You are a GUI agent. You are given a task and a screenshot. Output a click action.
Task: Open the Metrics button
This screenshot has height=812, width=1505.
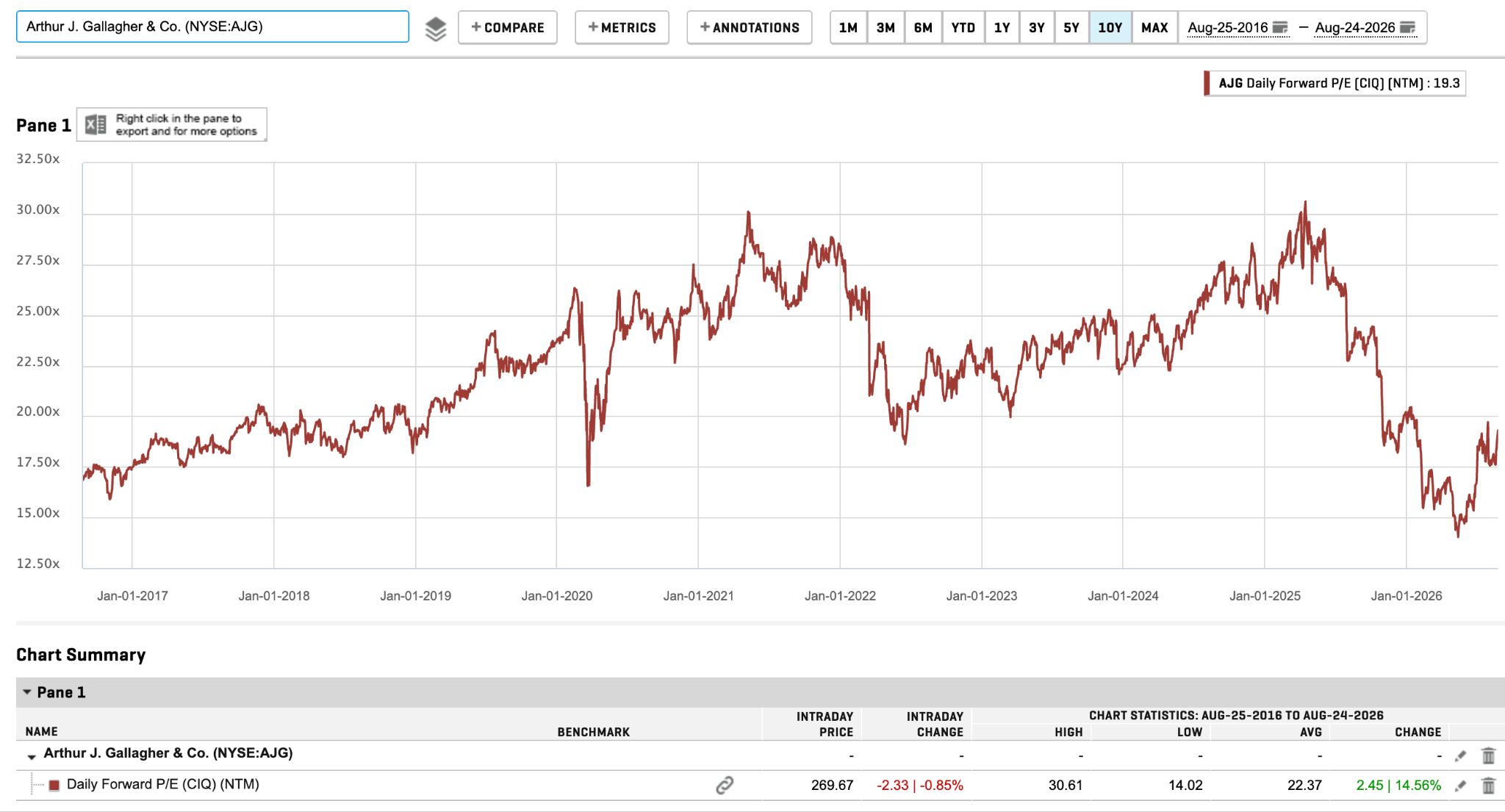click(x=622, y=28)
